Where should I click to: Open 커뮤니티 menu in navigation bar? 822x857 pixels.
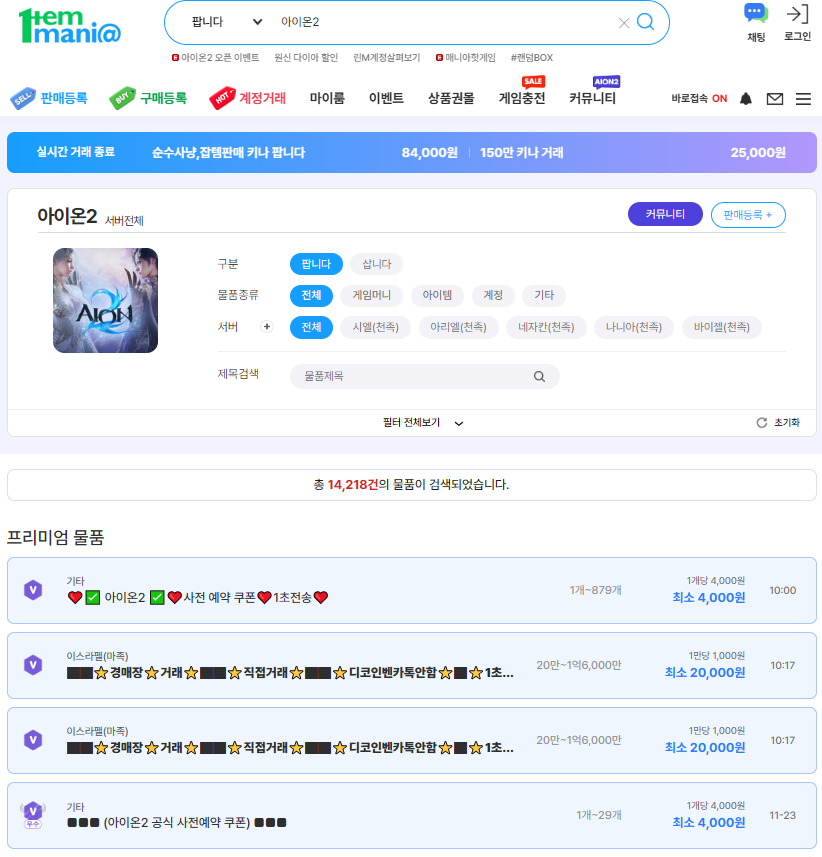point(592,98)
